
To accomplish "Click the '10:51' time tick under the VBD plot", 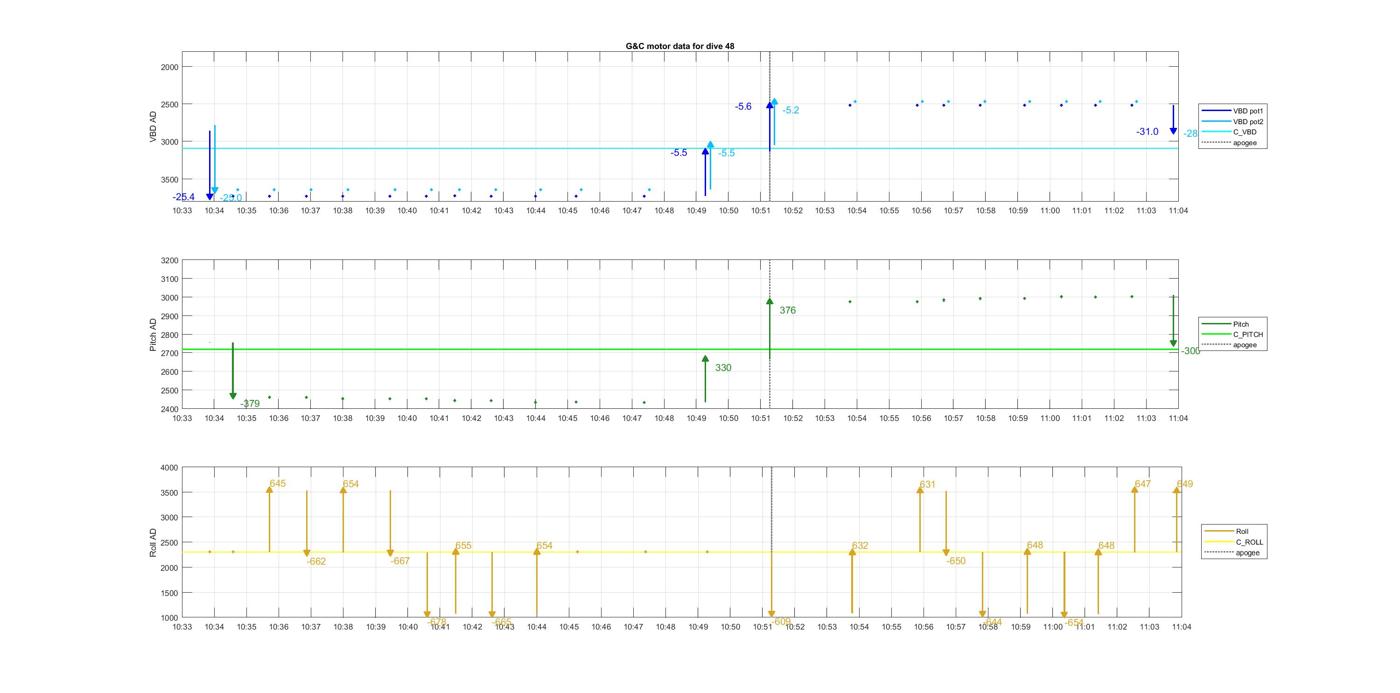I will tap(761, 211).
